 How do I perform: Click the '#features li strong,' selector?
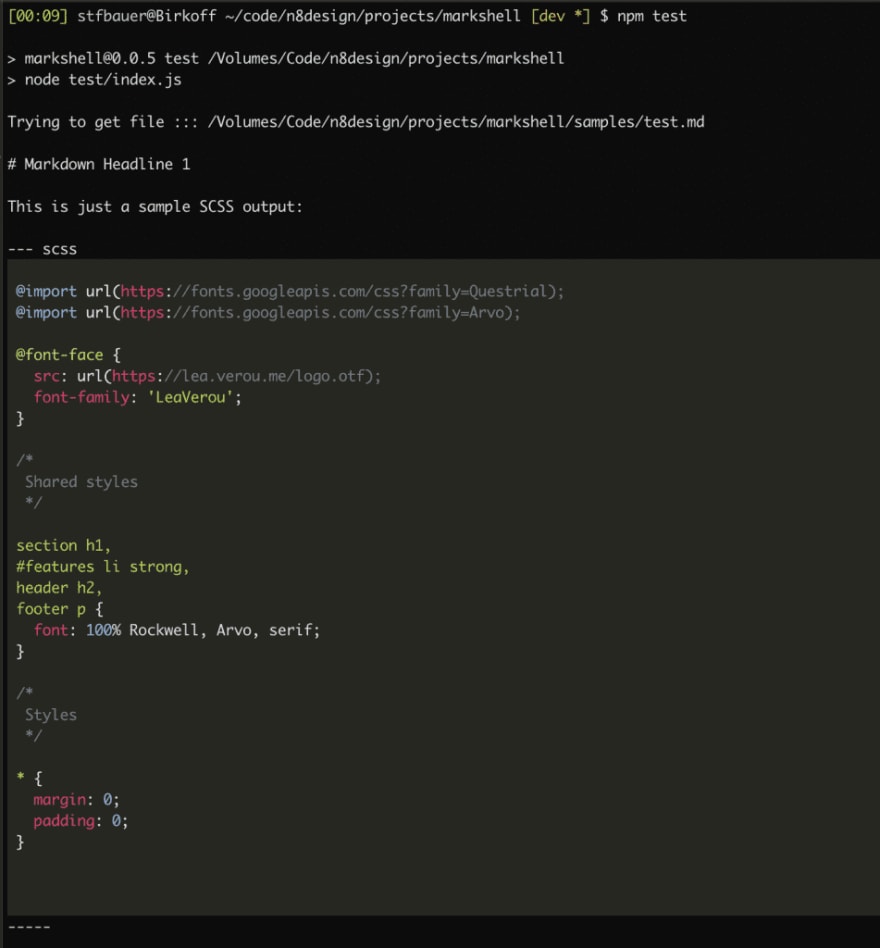pyautogui.click(x=103, y=567)
